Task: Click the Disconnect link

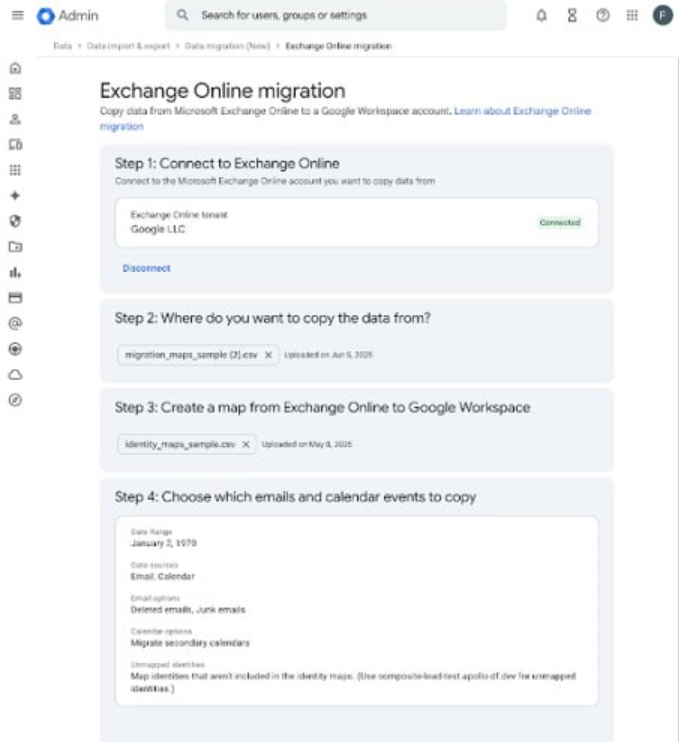Action: [146, 268]
